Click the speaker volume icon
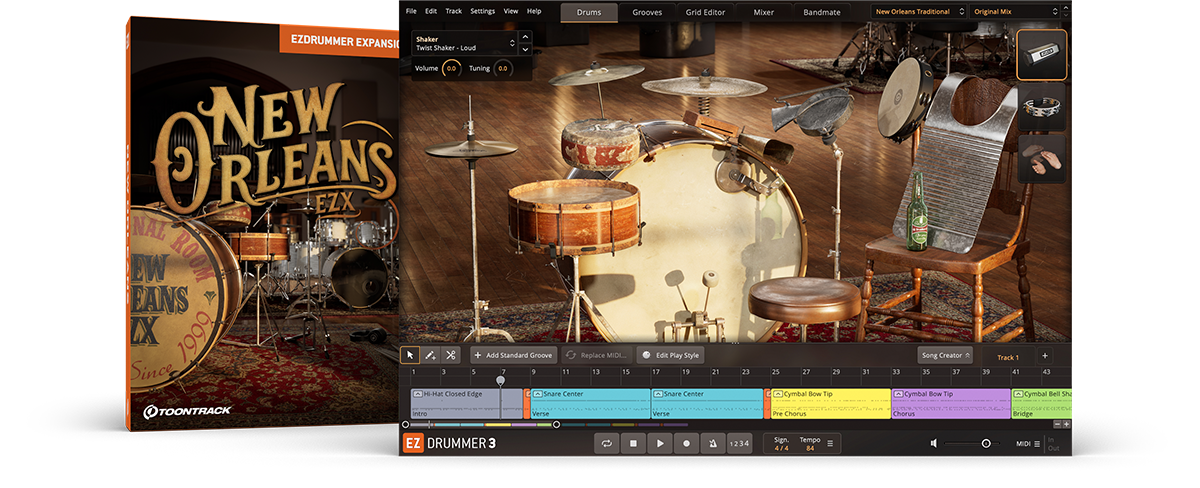 coord(933,443)
